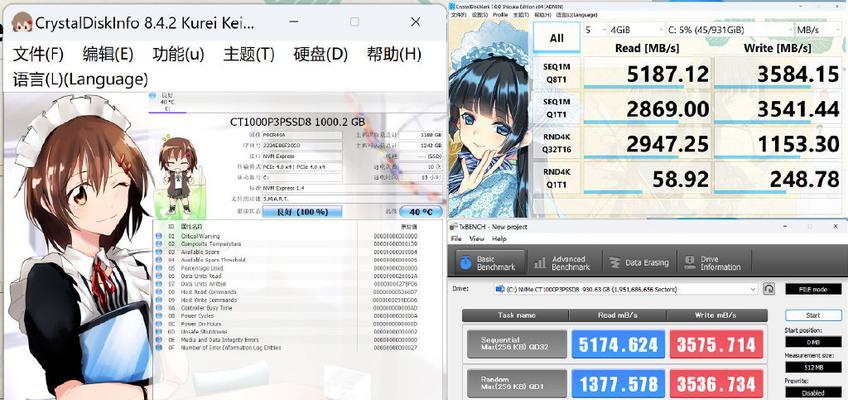Switch to the Data Erasing tab in TxBENCH
848x400 pixels.
638,263
